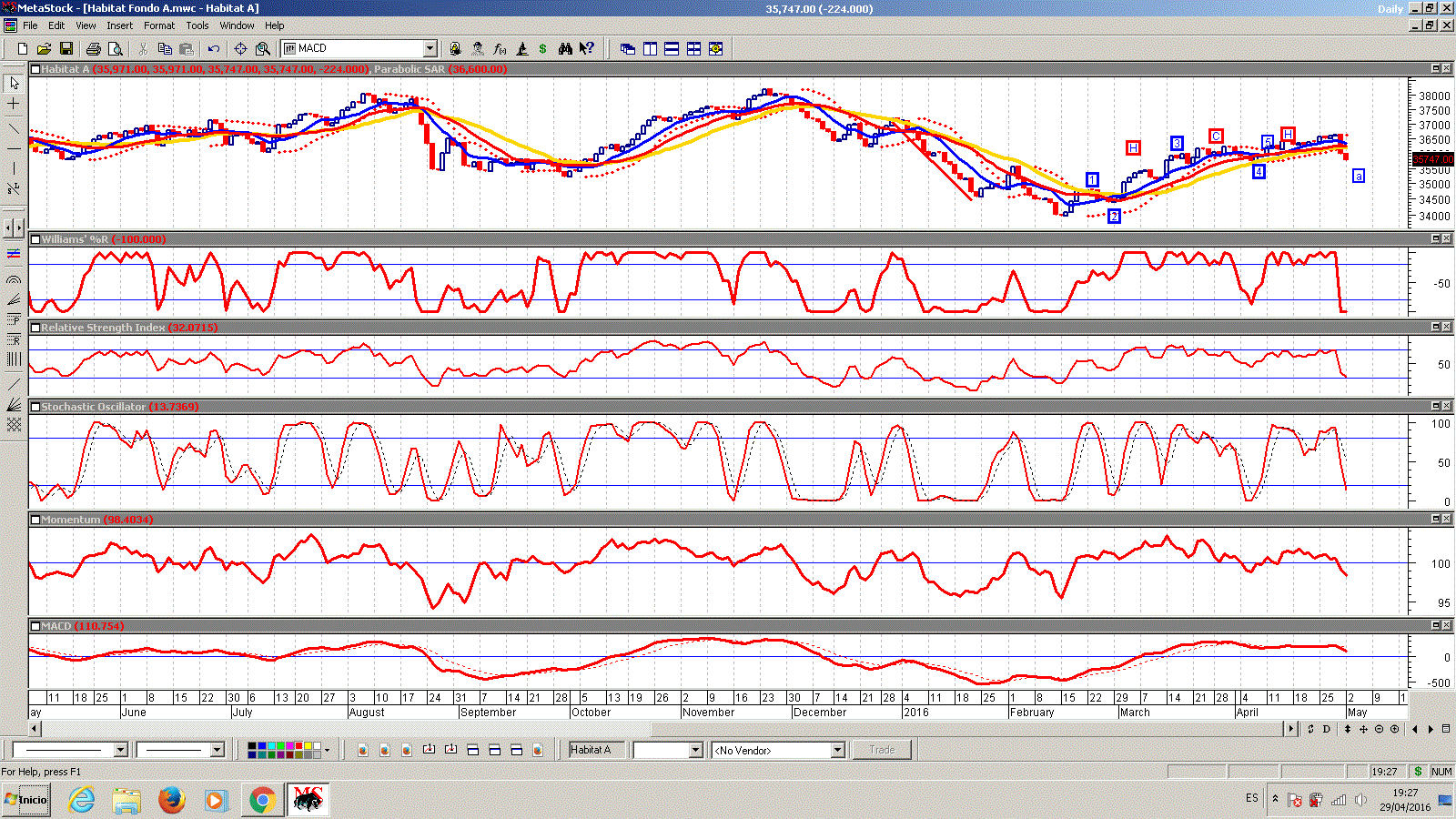Open the Insert menu
Viewport: 1456px width, 819px height.
click(119, 25)
